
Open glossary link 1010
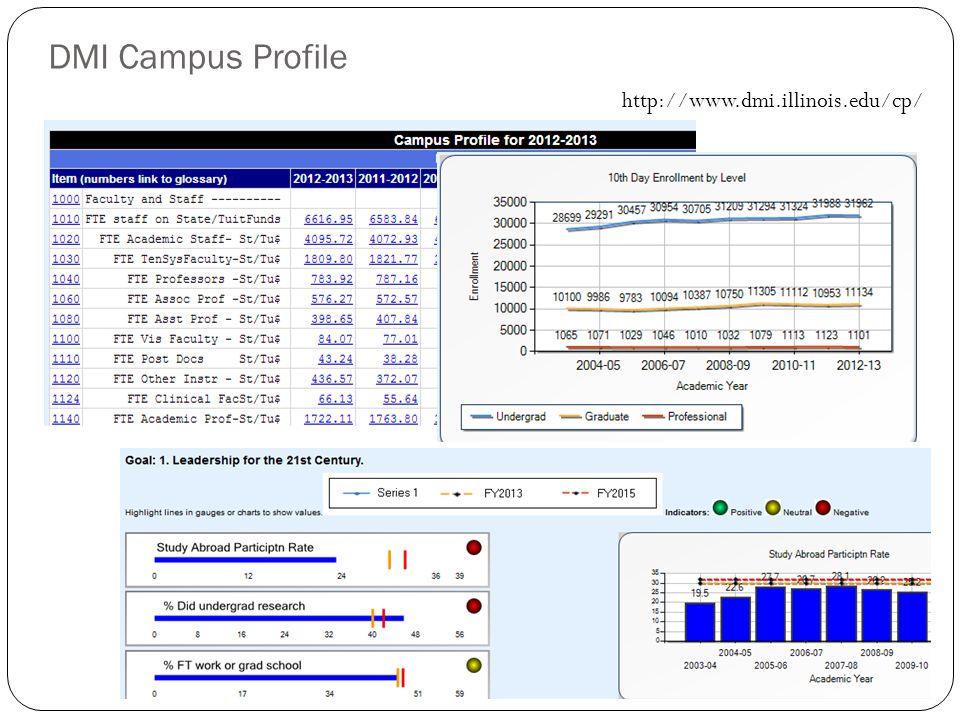(66, 219)
